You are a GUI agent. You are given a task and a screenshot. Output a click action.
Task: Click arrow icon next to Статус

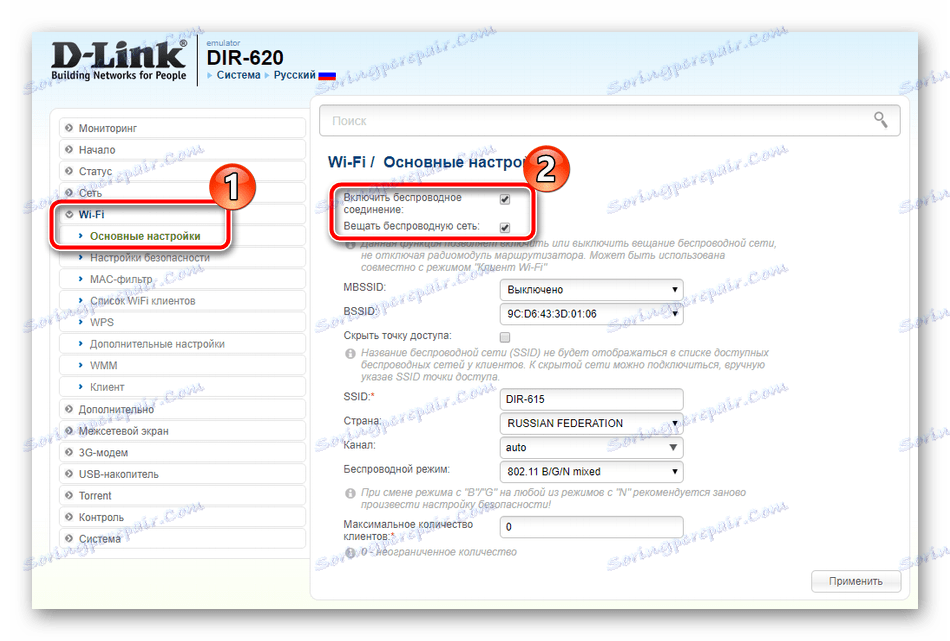pyautogui.click(x=69, y=171)
